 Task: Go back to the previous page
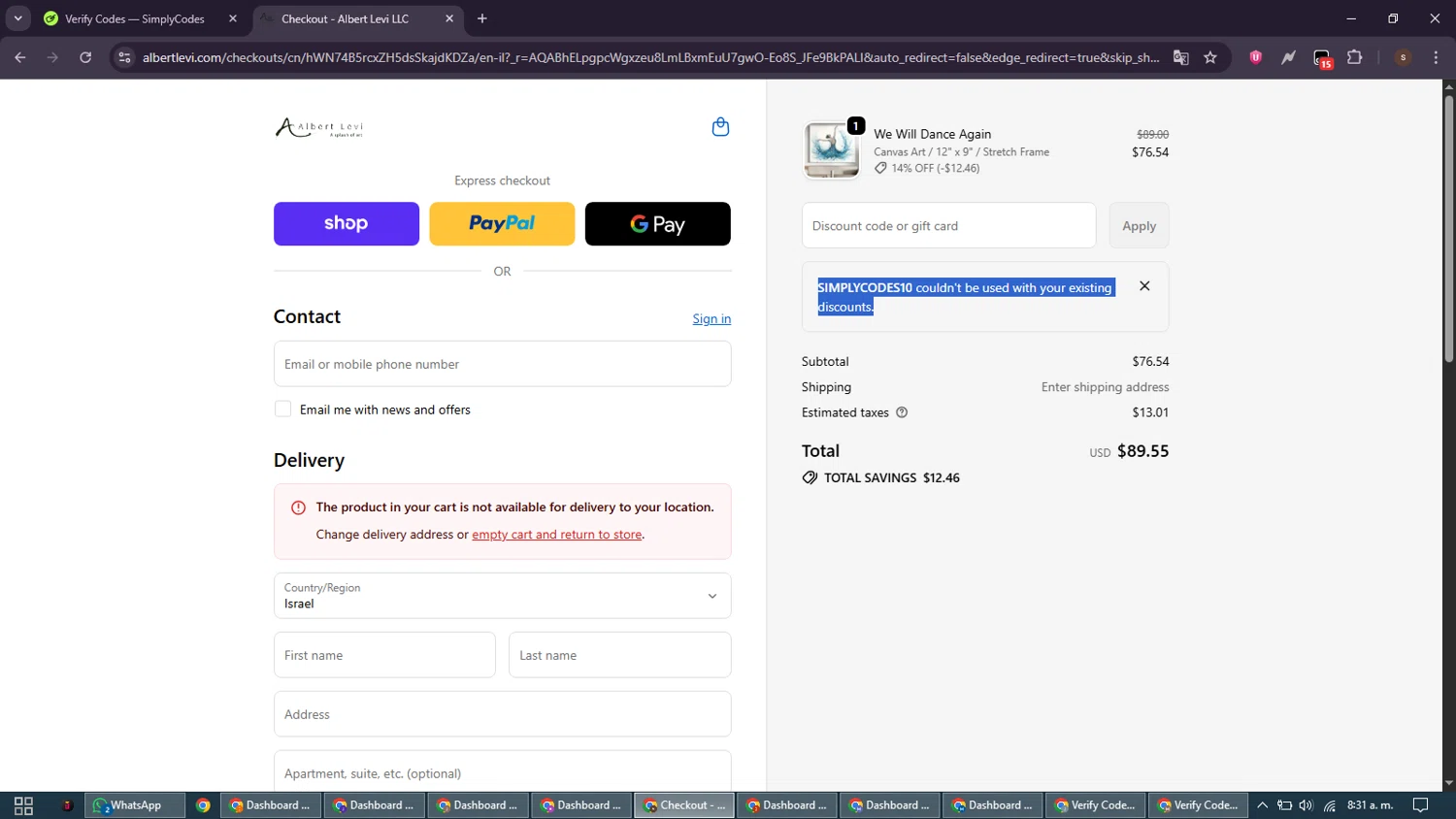click(x=20, y=57)
